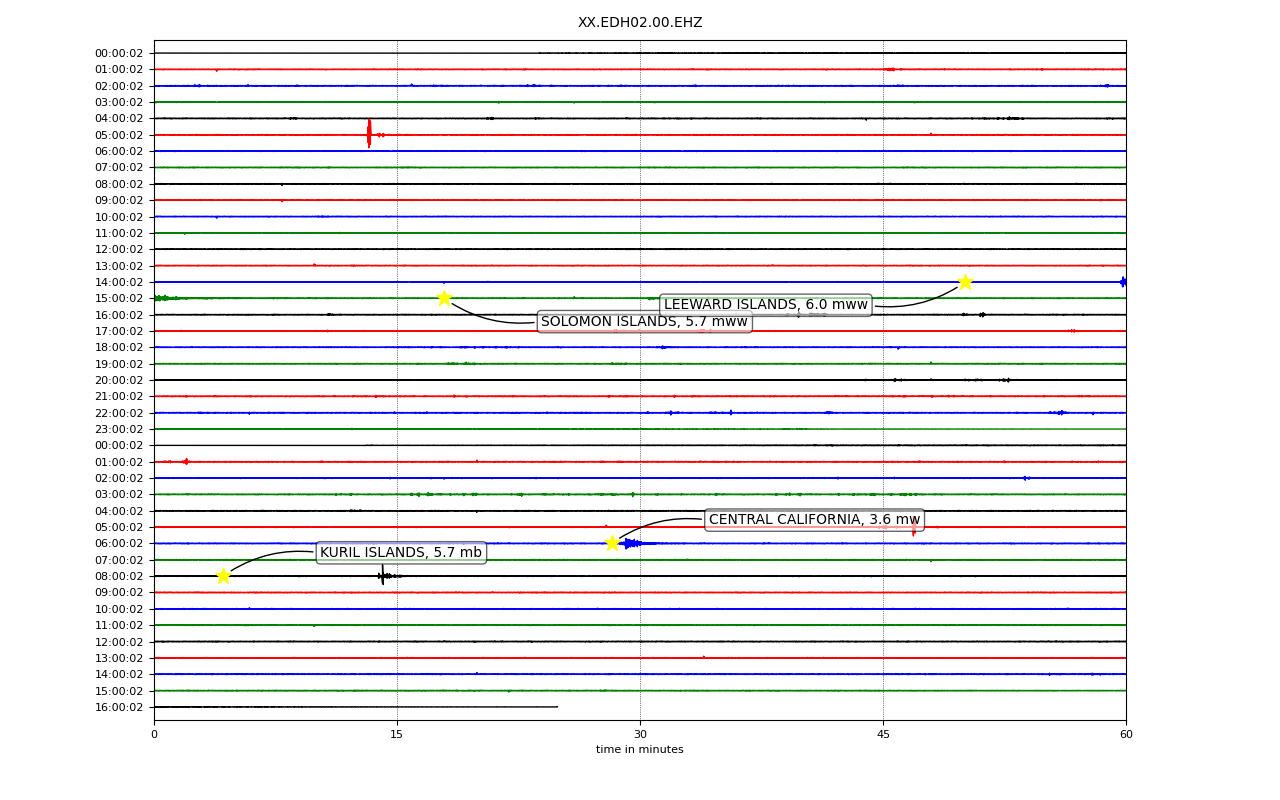This screenshot has height=800, width=1280.
Task: Click the large red spike on 05:00:02 trace
Action: 369,133
